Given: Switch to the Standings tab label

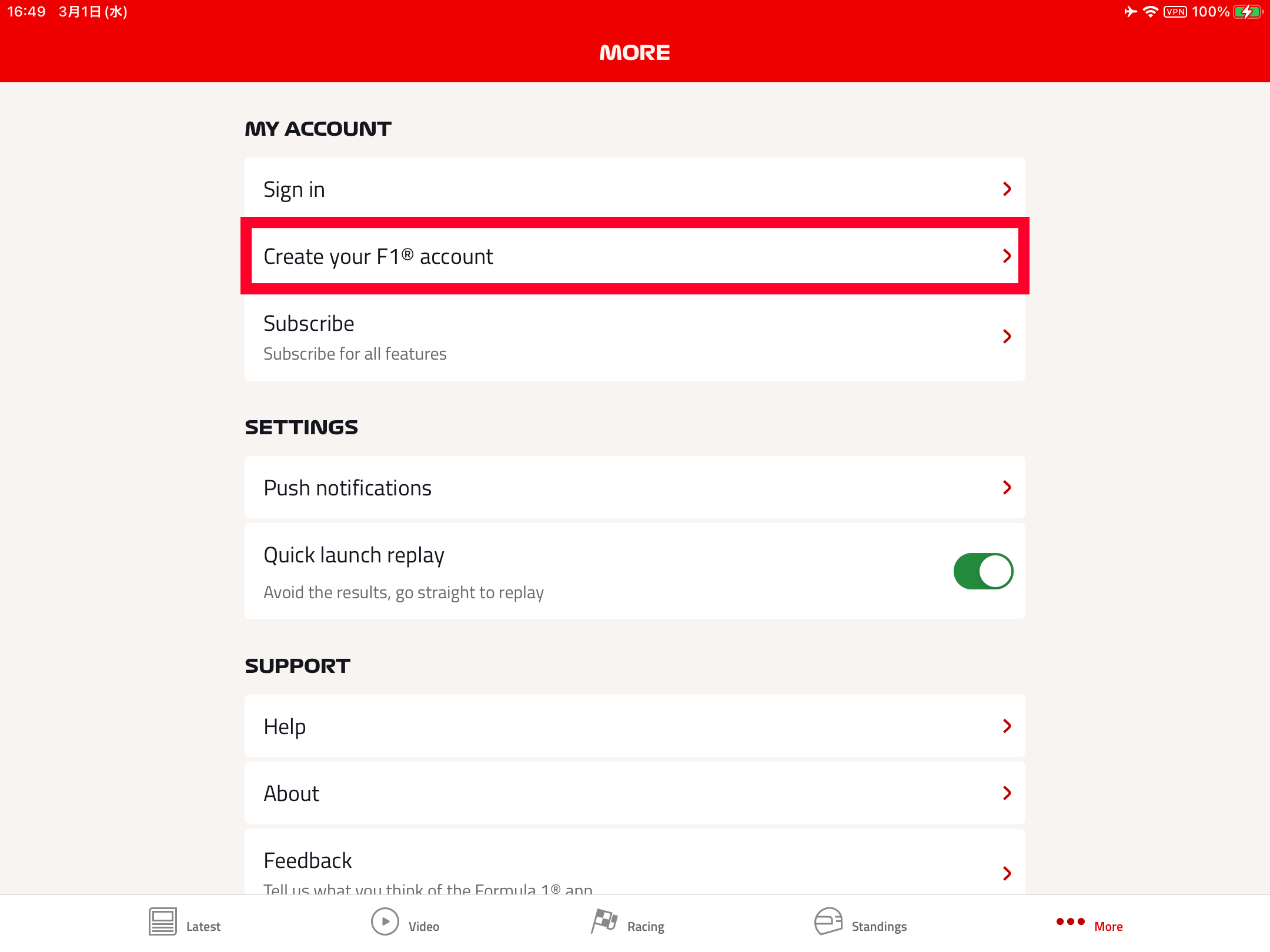Looking at the screenshot, I should (x=879, y=927).
